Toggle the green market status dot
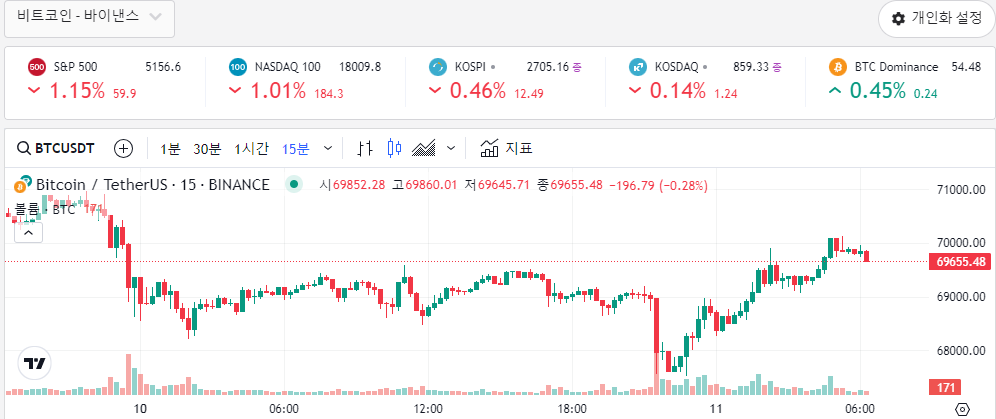Image resolution: width=996 pixels, height=419 pixels. [293, 184]
